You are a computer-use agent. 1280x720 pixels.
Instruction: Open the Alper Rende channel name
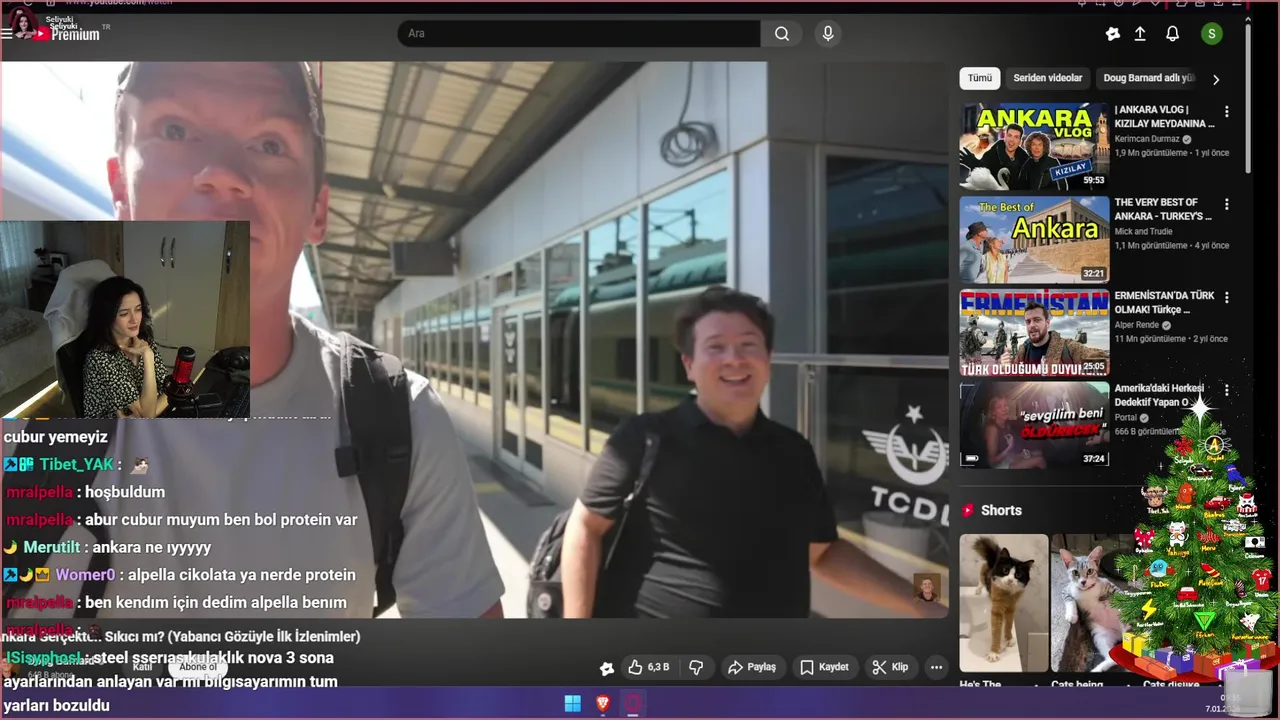click(1137, 325)
